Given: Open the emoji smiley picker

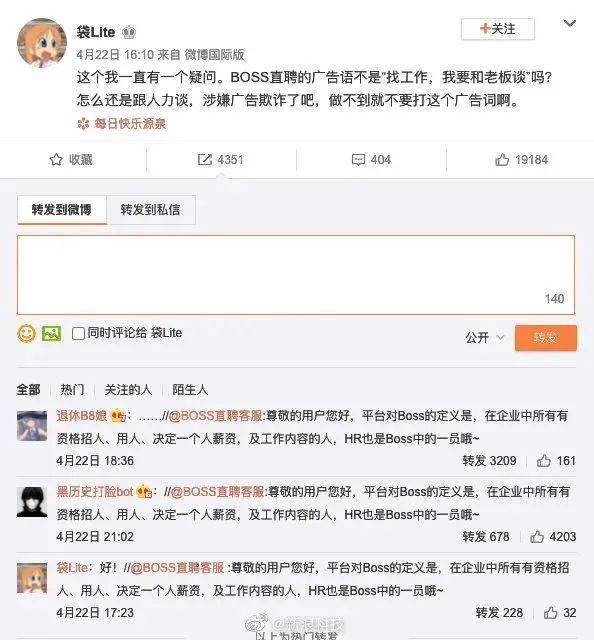Looking at the screenshot, I should coord(27,333).
